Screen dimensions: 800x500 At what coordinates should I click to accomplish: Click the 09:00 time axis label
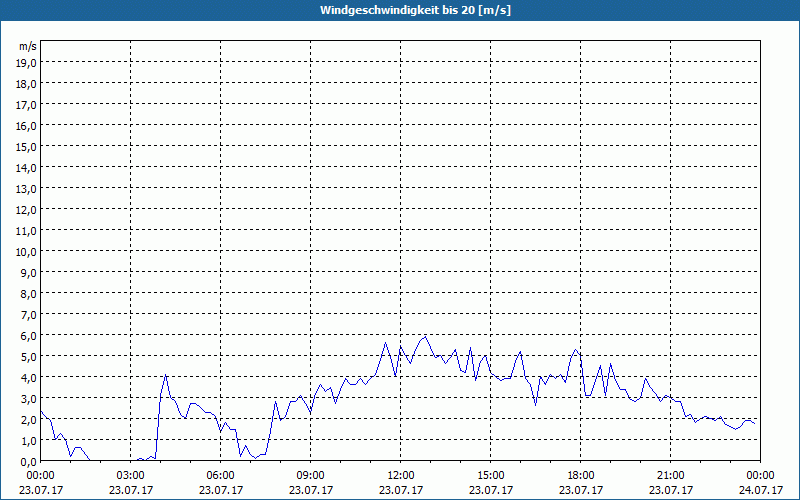coord(311,476)
